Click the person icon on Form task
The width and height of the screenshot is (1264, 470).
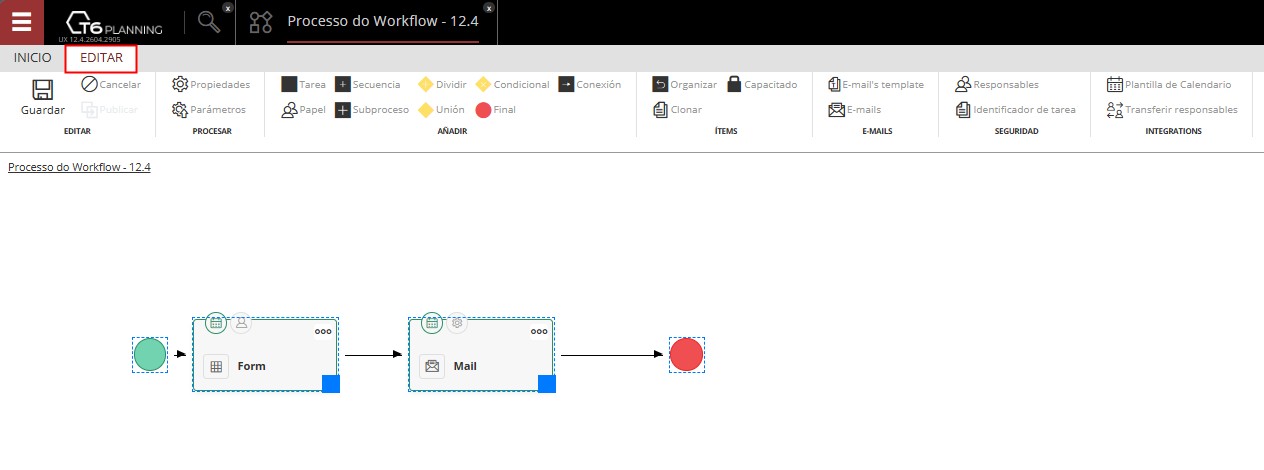241,323
